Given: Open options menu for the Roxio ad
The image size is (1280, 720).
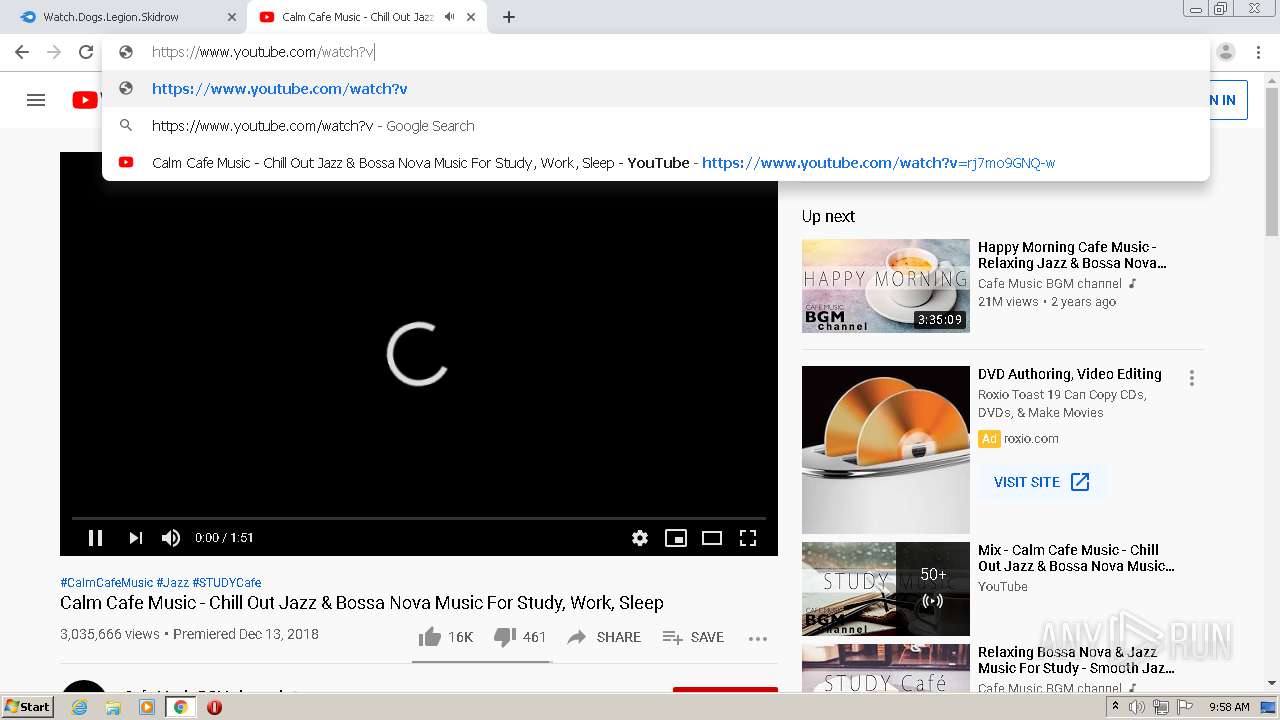Looking at the screenshot, I should pos(1191,378).
